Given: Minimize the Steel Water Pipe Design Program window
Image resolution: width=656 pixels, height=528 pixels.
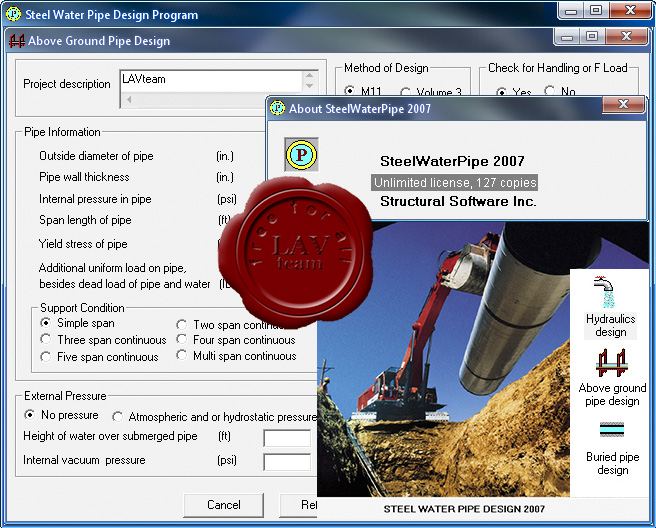Looking at the screenshot, I should (571, 10).
